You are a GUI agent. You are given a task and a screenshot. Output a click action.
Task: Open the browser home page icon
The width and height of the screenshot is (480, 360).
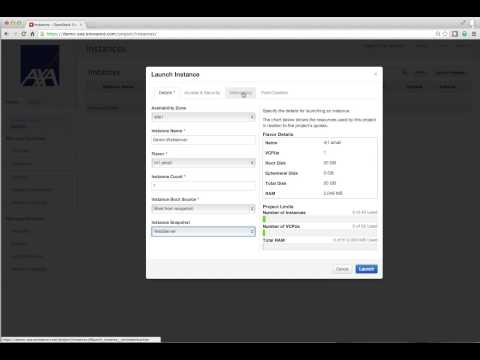point(33,34)
